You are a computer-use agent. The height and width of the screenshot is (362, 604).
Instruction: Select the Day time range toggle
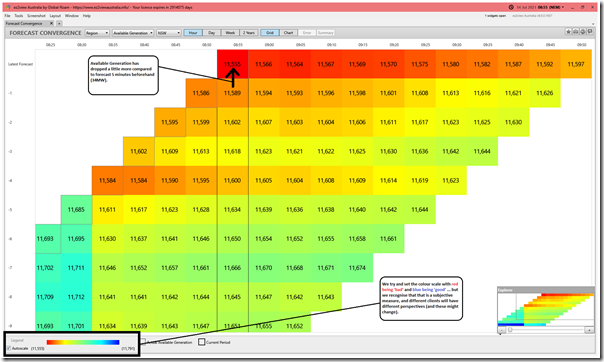(211, 33)
